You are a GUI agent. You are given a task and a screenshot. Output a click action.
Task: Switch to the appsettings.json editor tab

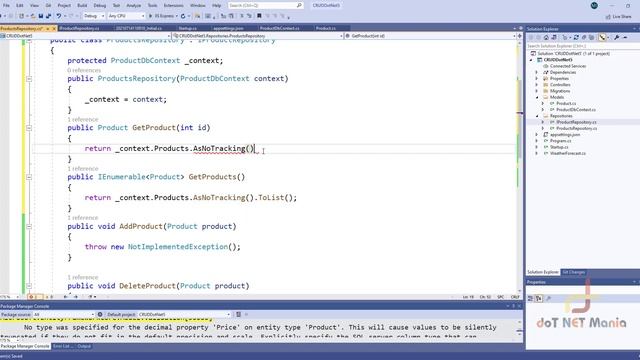click(x=228, y=28)
